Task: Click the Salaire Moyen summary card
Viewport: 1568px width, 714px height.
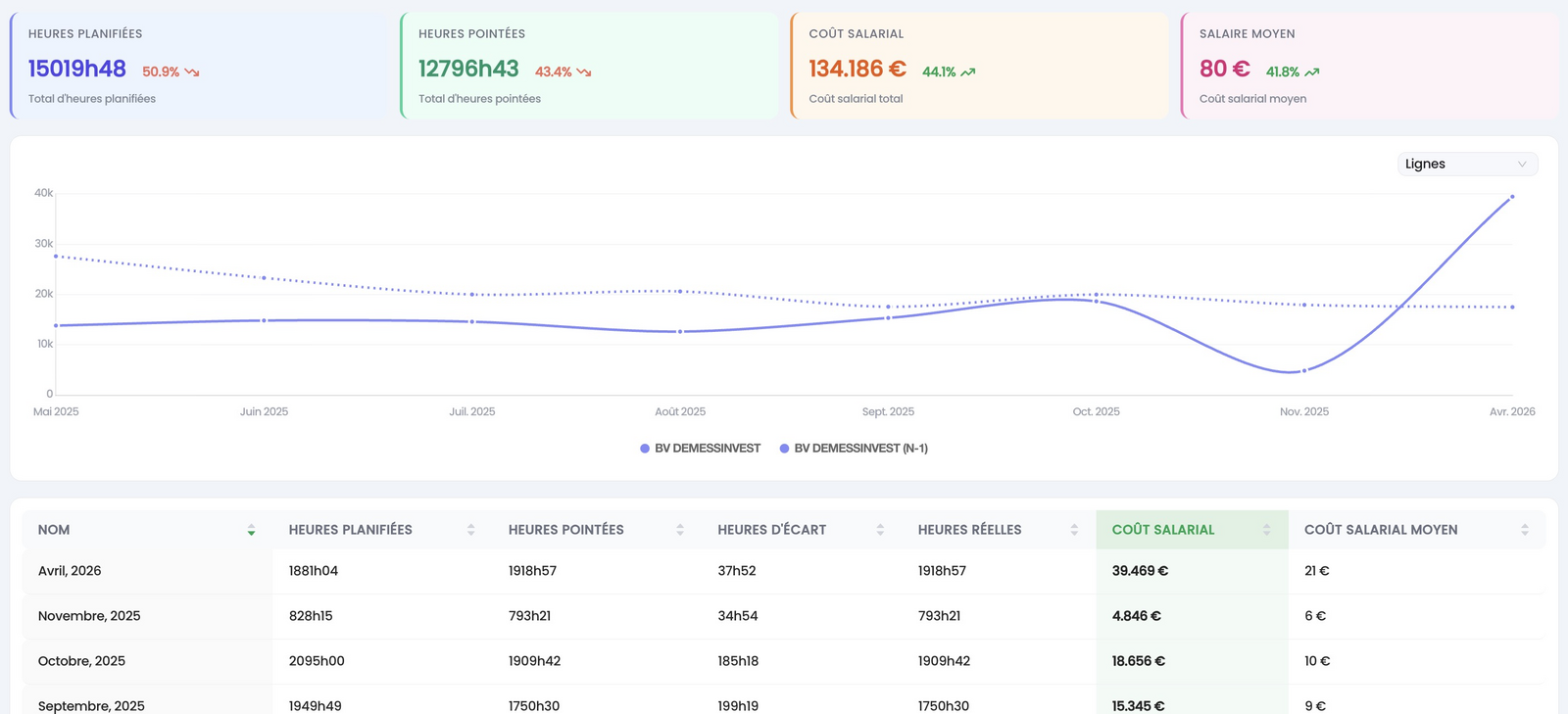Action: (1369, 66)
